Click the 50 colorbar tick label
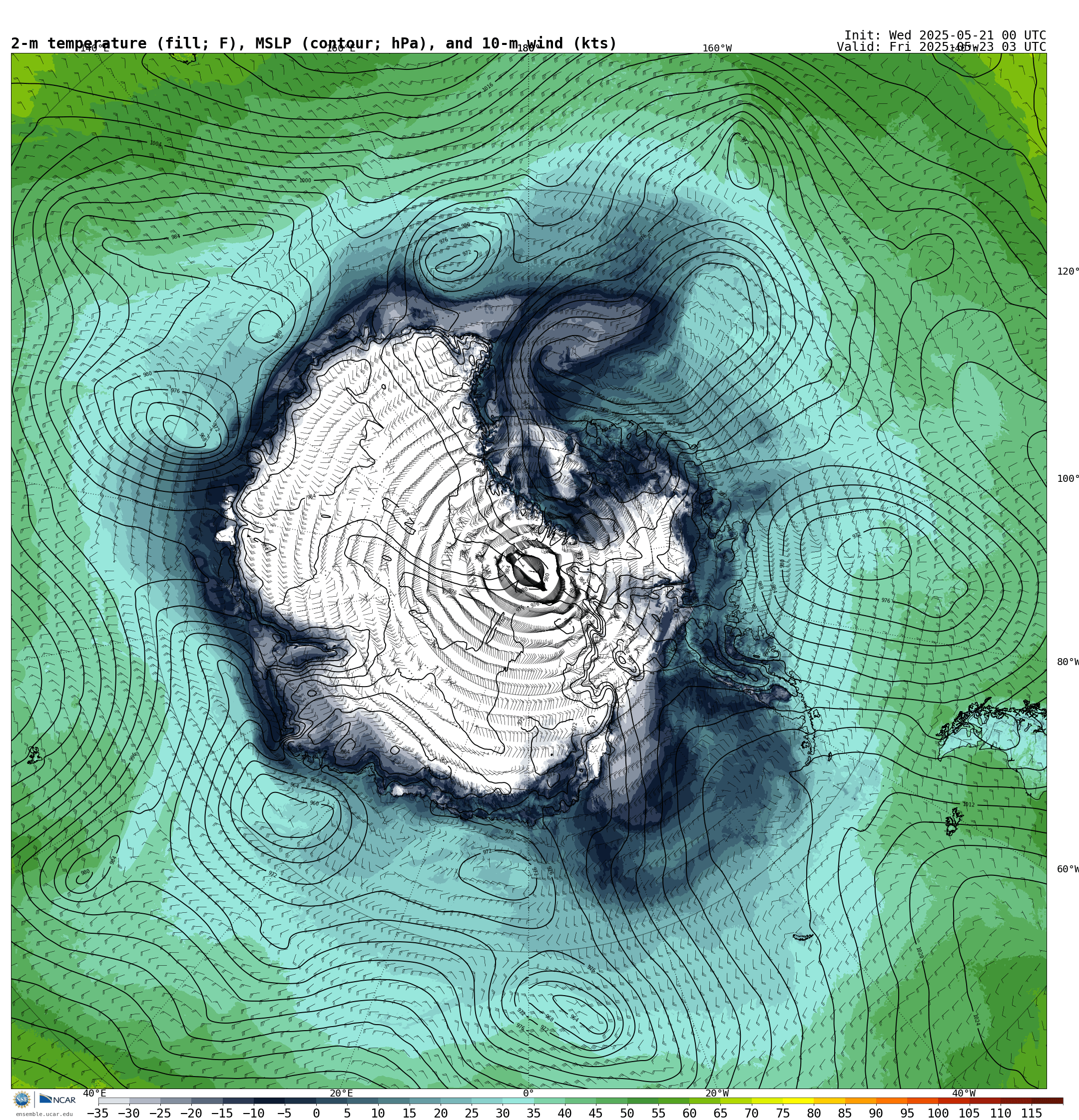This screenshot has width=1079, height=1120. (627, 1114)
